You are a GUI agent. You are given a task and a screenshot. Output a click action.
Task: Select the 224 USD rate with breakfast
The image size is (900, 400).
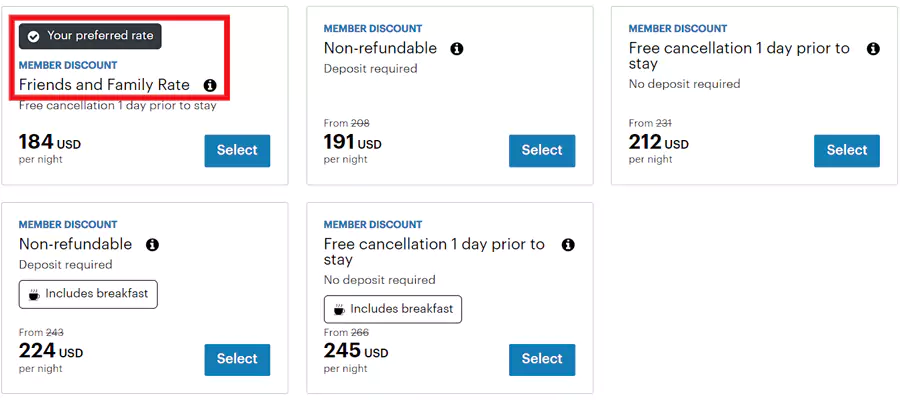click(x=237, y=359)
